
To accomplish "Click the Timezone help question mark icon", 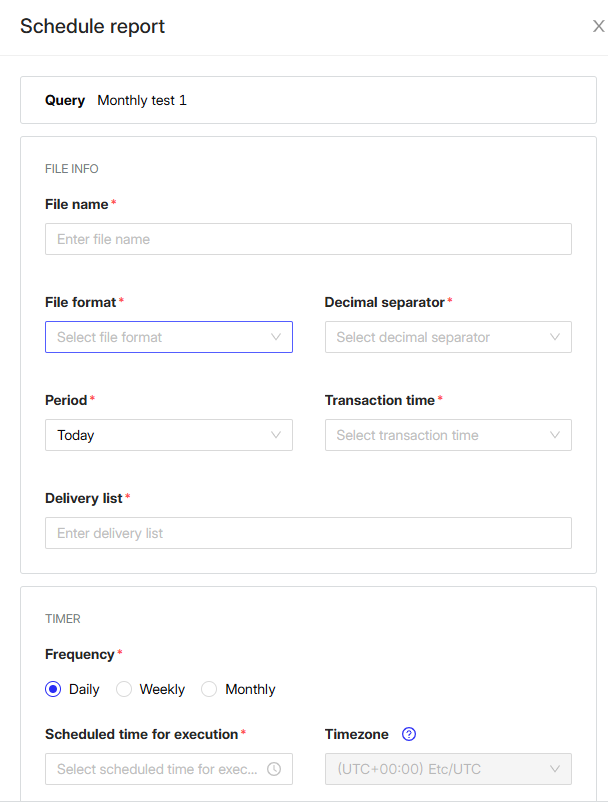I will pos(408,734).
